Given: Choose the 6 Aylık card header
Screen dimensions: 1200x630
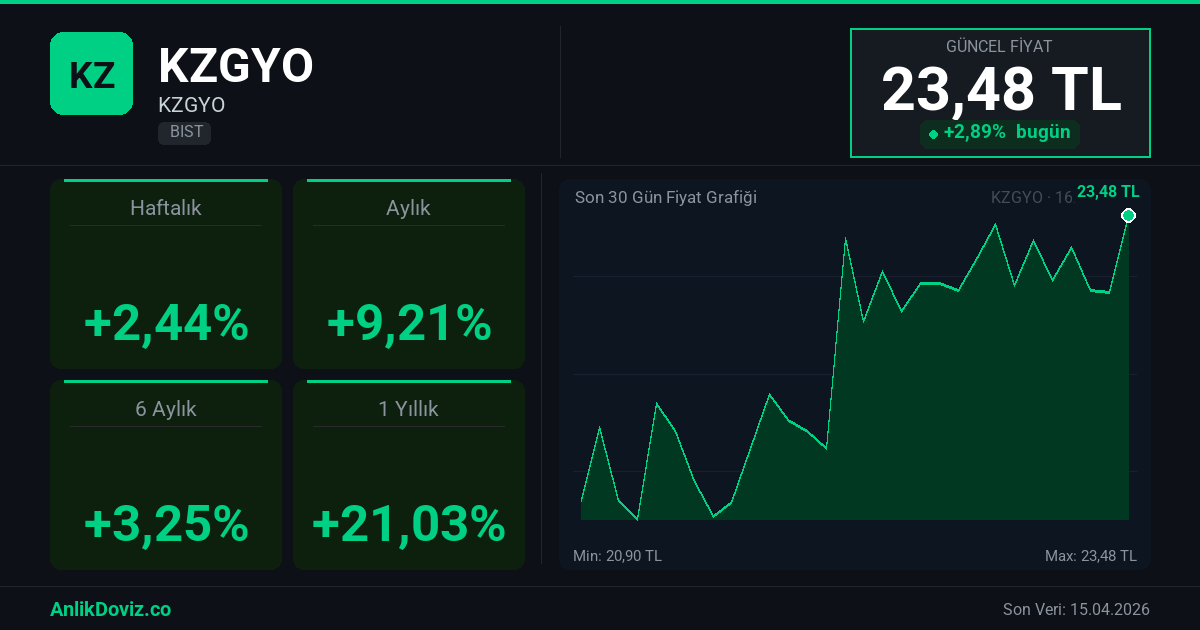Looking at the screenshot, I should (x=166, y=409).
